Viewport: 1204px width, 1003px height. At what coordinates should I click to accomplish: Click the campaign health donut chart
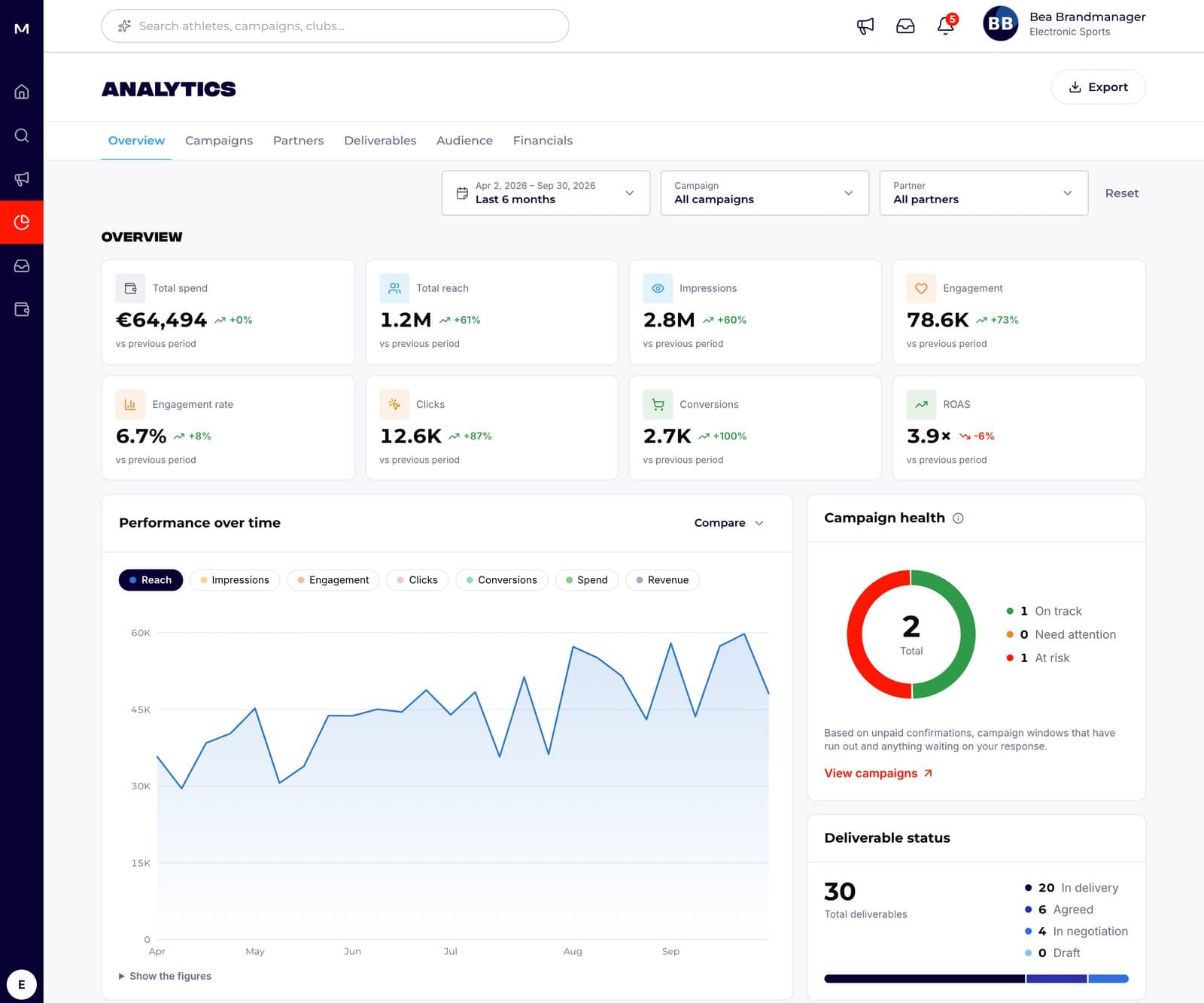(911, 634)
